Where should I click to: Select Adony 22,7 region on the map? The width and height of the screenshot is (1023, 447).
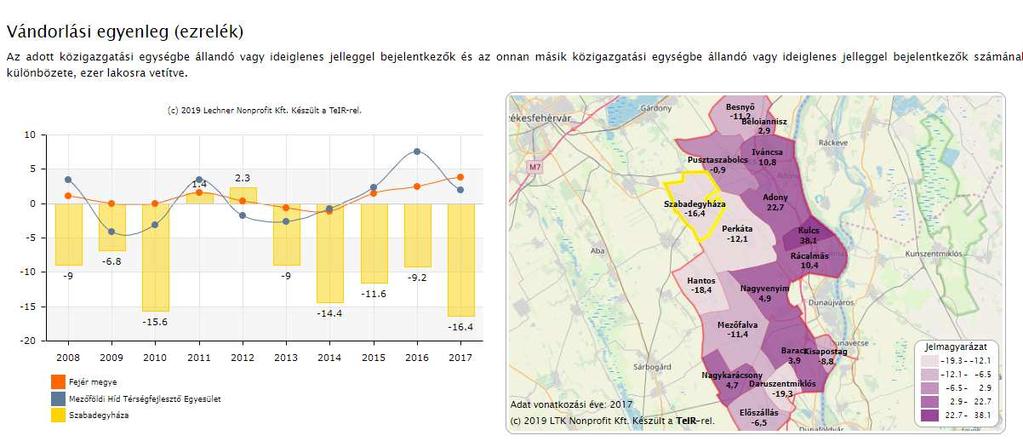775,202
